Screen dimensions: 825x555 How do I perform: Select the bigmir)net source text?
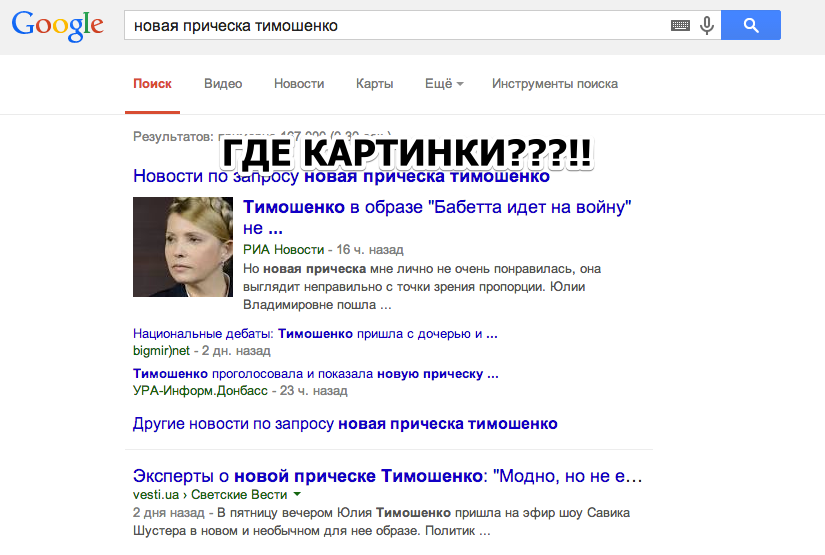(161, 350)
